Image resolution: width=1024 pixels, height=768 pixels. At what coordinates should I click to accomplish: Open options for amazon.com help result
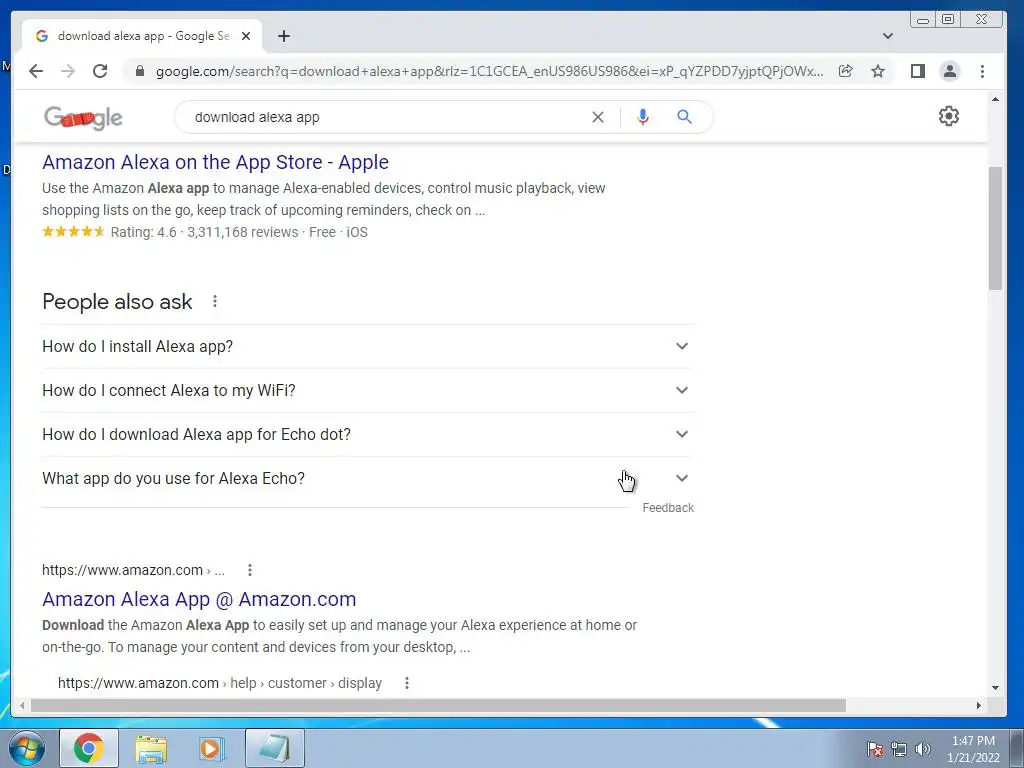pyautogui.click(x=406, y=683)
